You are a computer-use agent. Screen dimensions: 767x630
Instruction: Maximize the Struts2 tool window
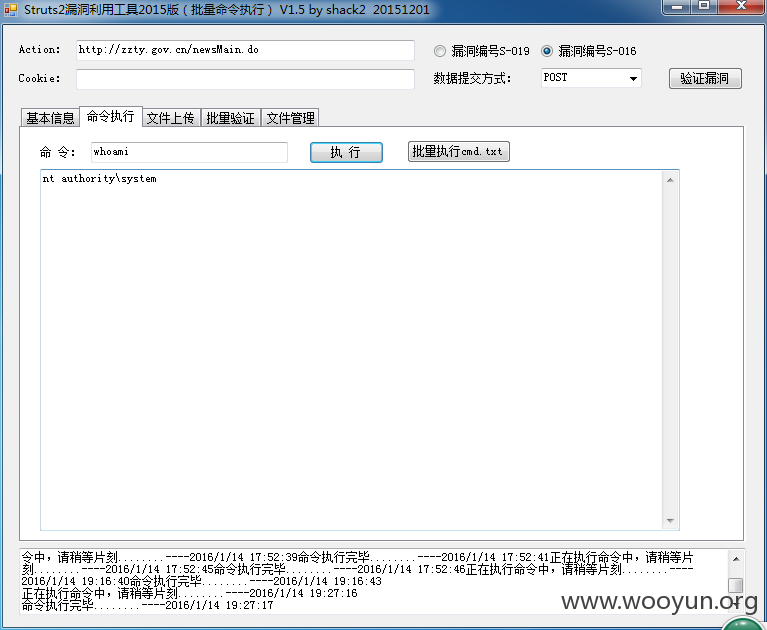[704, 7]
